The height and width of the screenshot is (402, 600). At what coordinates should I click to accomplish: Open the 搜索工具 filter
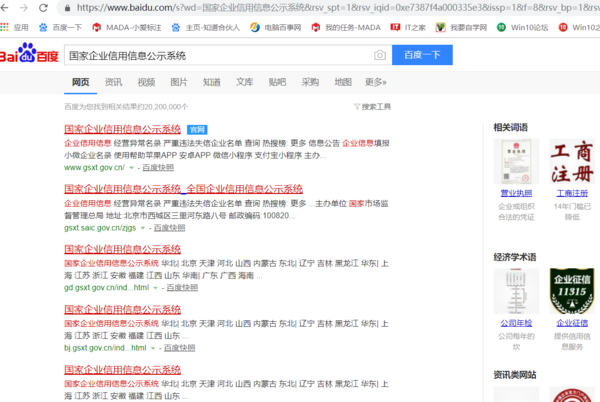click(x=372, y=107)
